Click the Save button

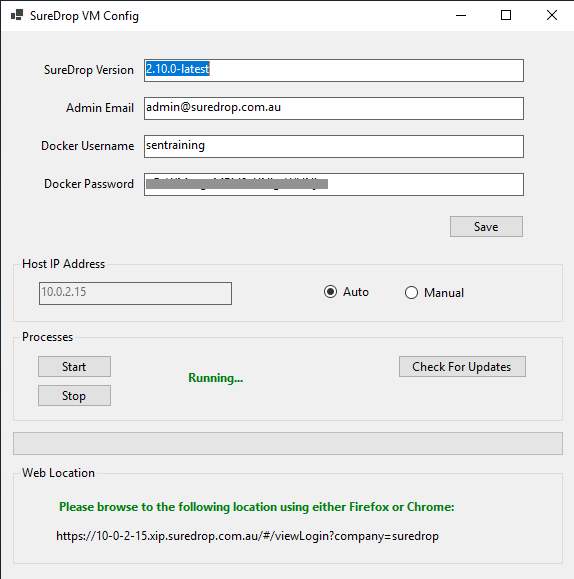pyautogui.click(x=486, y=226)
